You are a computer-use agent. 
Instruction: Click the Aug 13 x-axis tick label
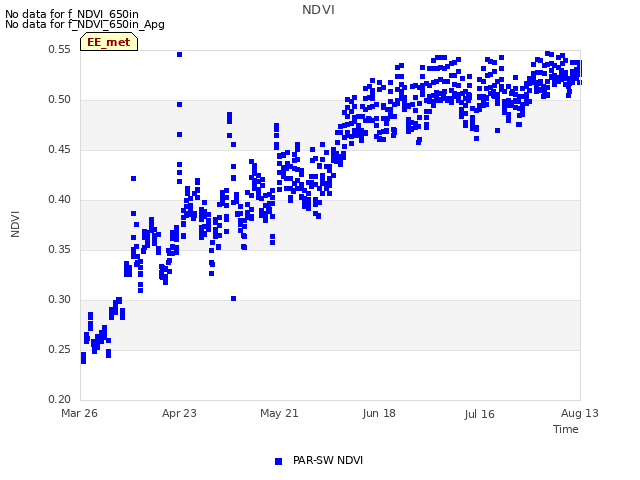point(580,413)
